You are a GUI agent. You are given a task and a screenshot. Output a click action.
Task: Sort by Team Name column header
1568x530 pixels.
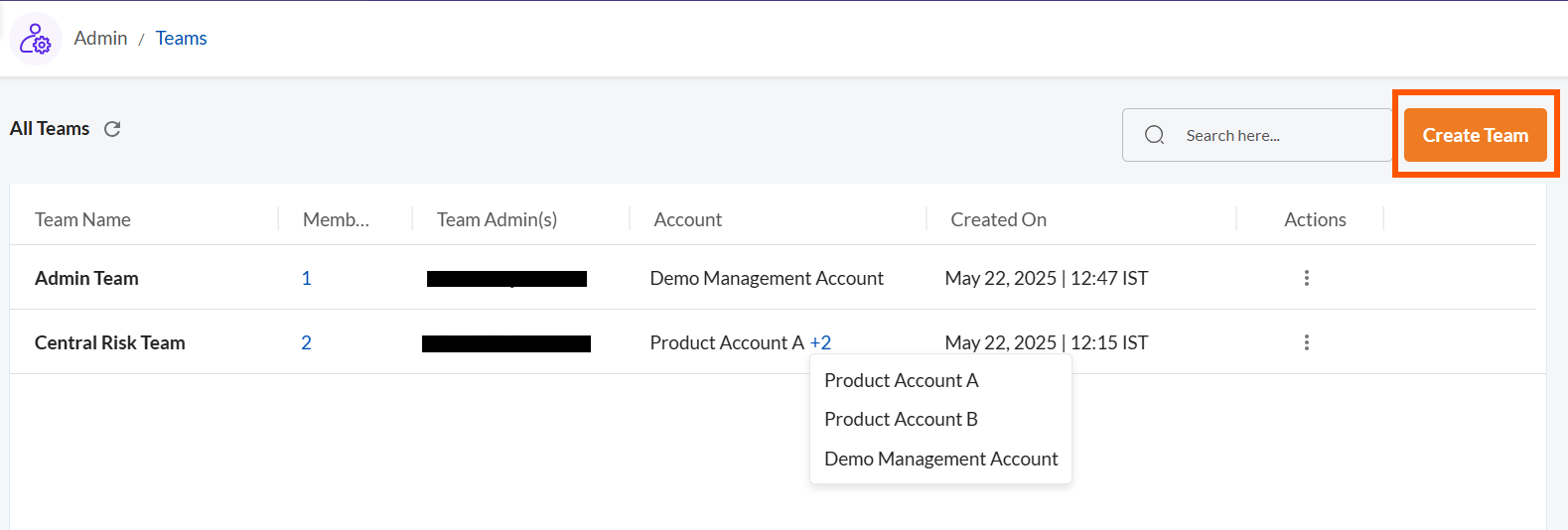[82, 219]
